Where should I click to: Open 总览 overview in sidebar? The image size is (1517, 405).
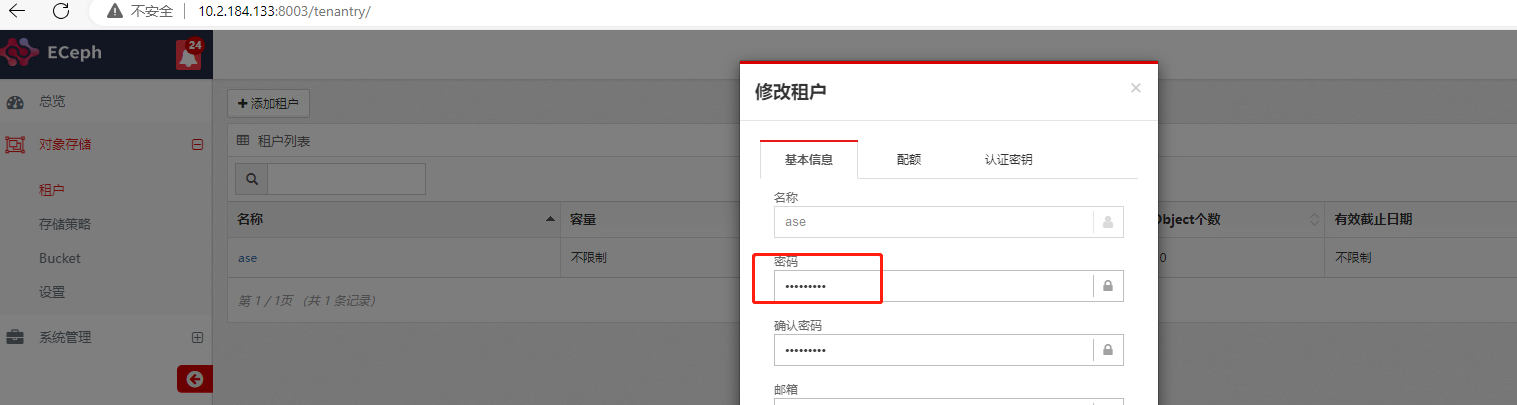tap(53, 101)
